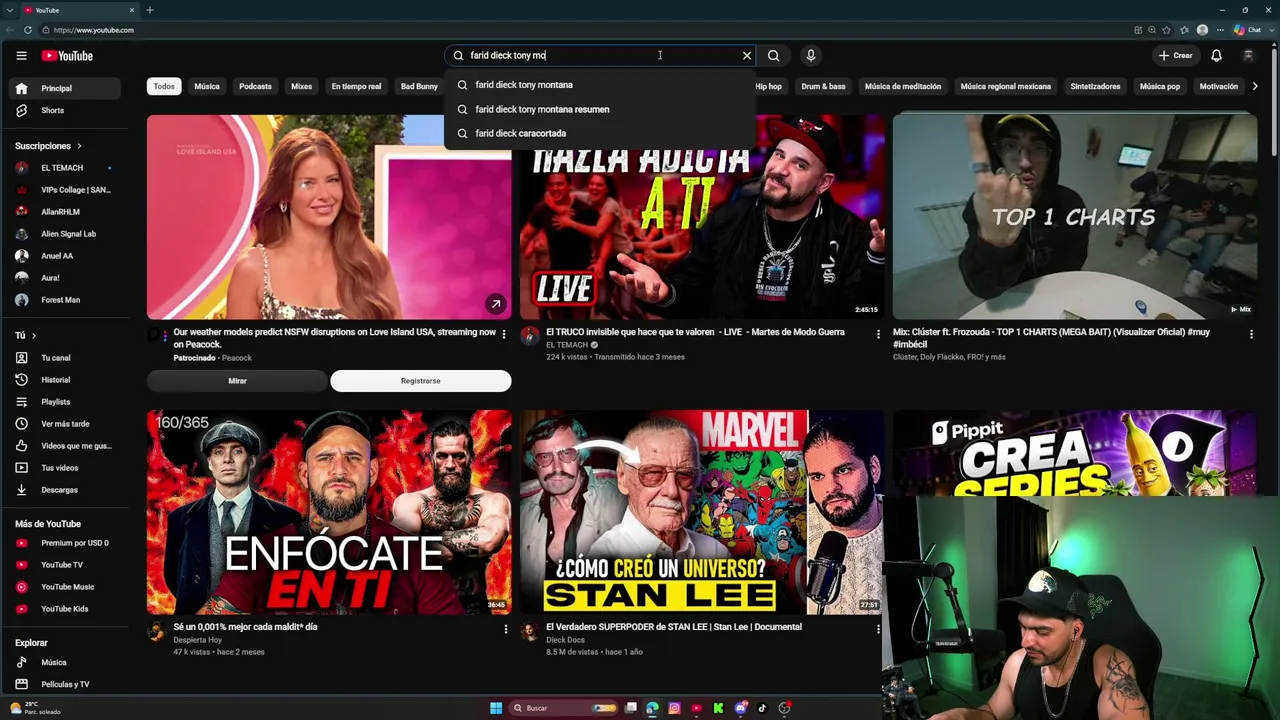Expand the Tú section chevron
The width and height of the screenshot is (1280, 720).
click(x=33, y=336)
